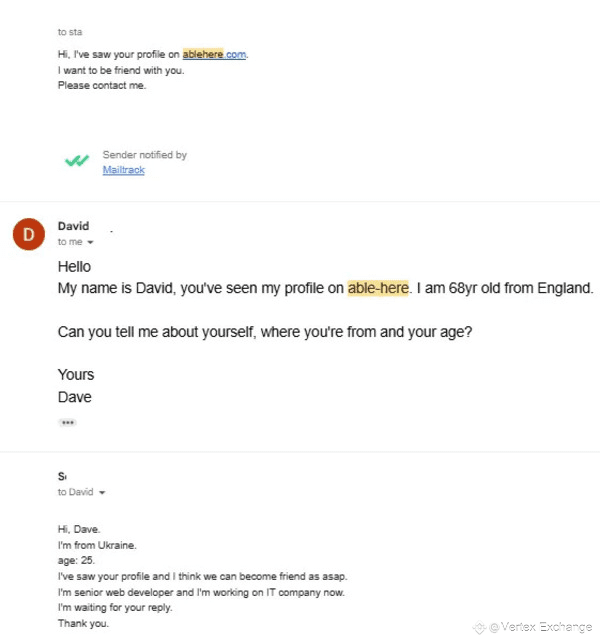Viewport: 600px width, 644px height.
Task: Expand the 'to me' recipient details arrow
Action: tap(90, 242)
